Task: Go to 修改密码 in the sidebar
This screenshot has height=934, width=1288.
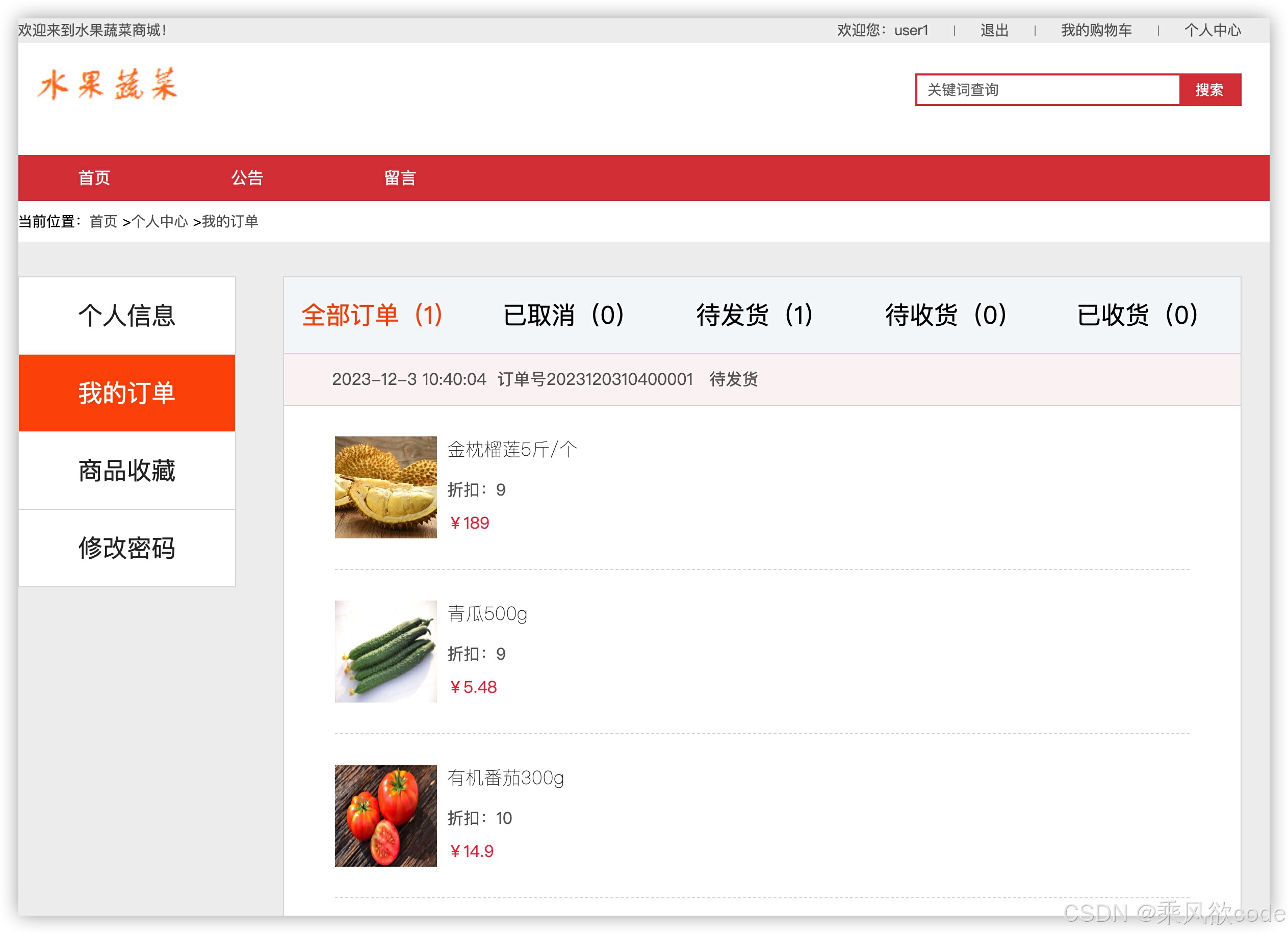Action: point(126,548)
